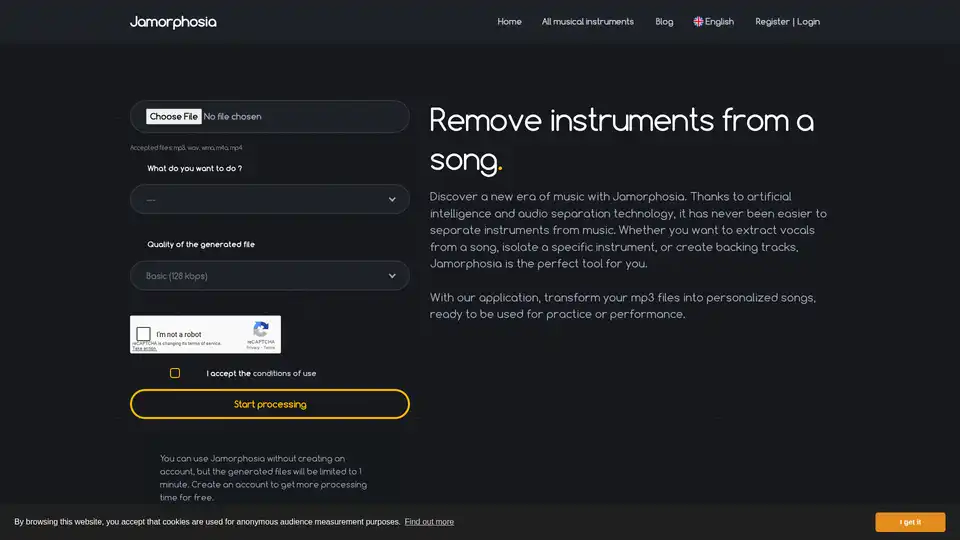The image size is (960, 540).
Task: Open the All musical instruments menu
Action: click(587, 21)
